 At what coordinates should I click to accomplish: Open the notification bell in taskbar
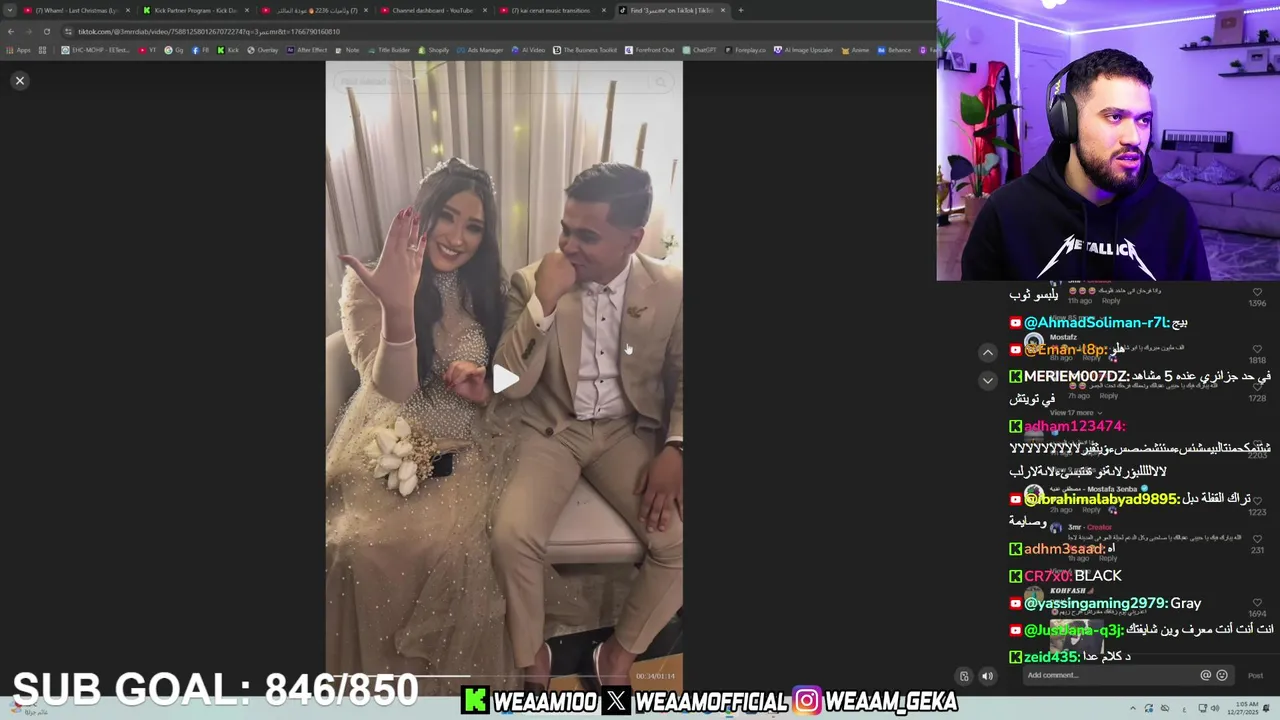[x=1267, y=708]
